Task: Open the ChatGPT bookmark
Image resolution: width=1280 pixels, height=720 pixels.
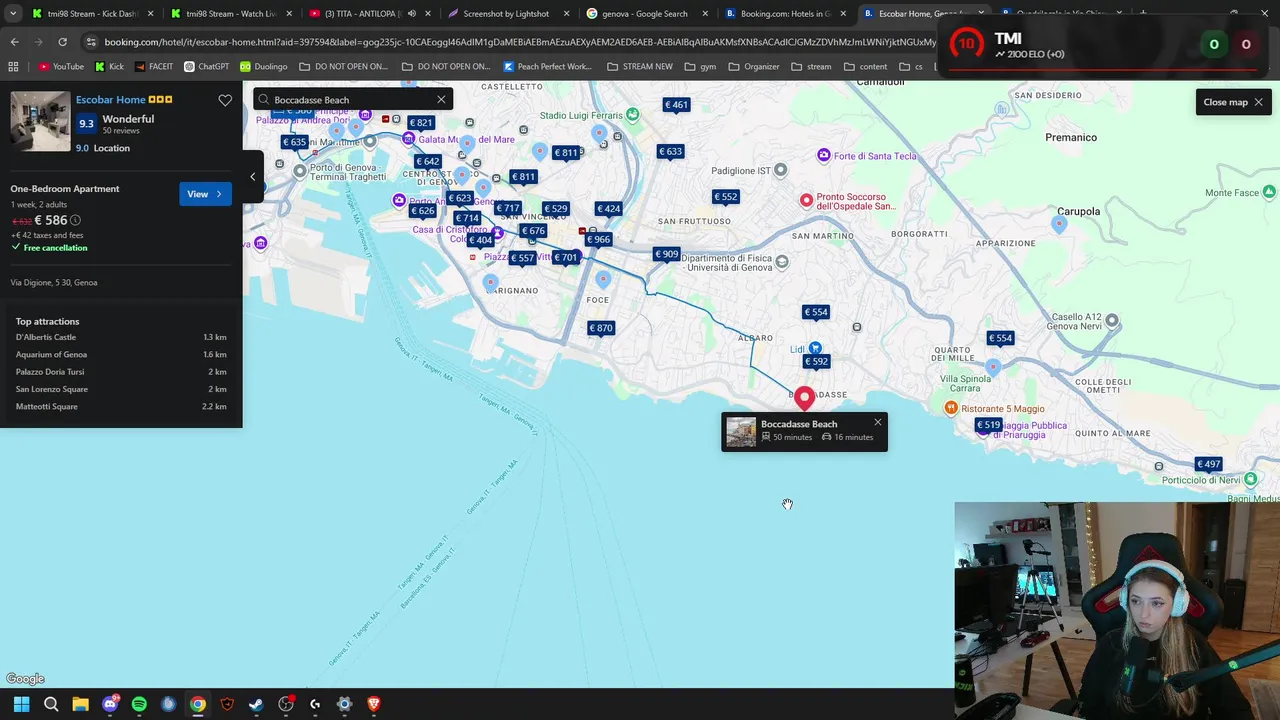Action: tap(207, 66)
